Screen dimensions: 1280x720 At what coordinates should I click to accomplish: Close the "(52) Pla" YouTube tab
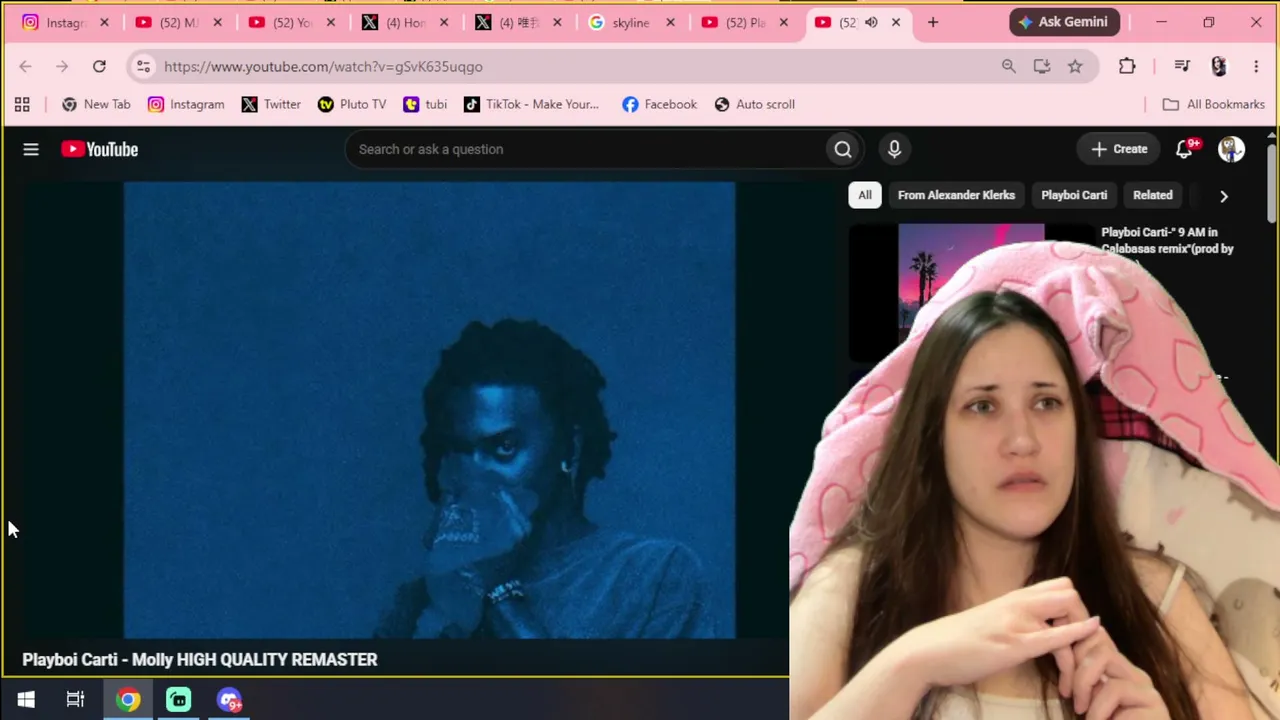point(783,22)
